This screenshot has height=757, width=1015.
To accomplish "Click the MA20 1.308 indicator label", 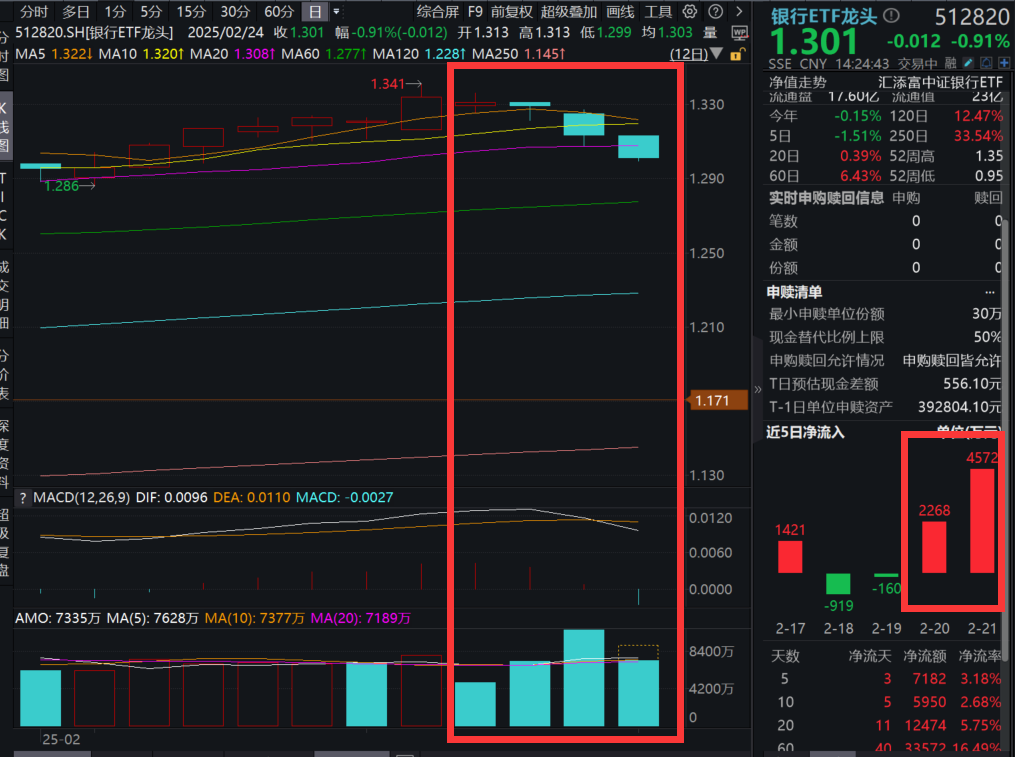I will (x=233, y=54).
